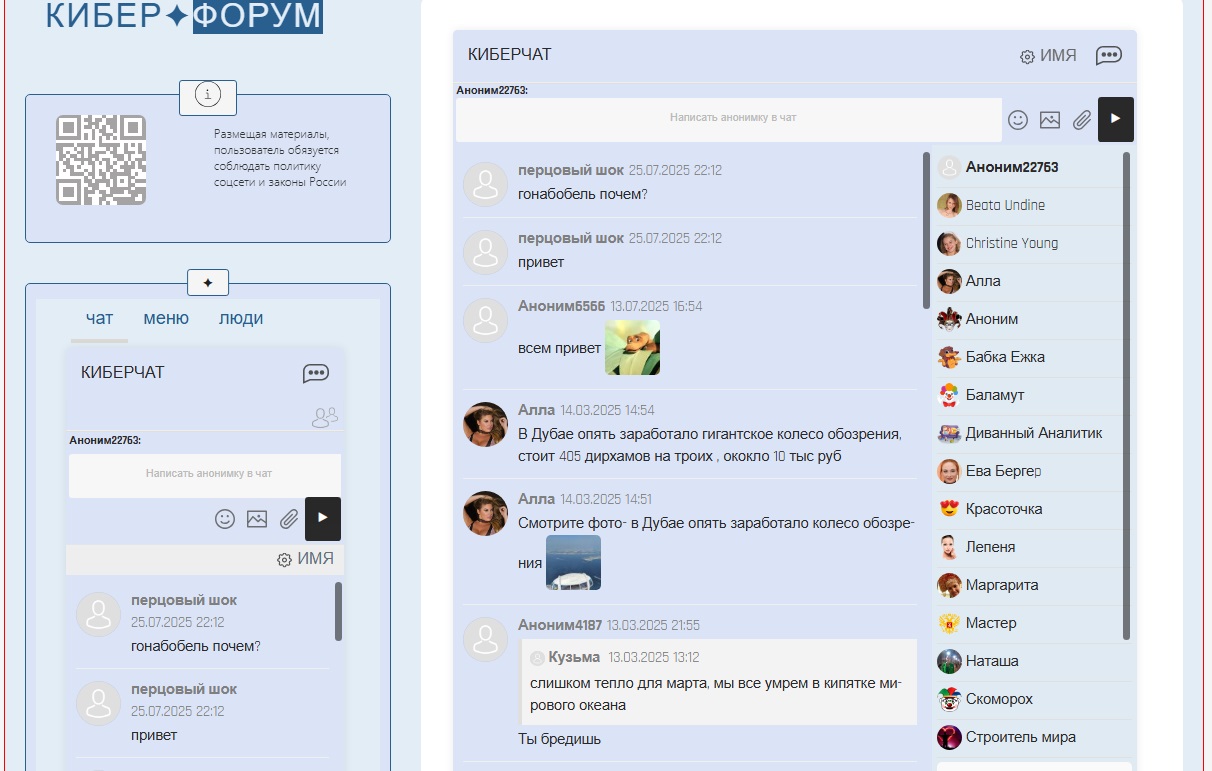Click the paperclip attach icon in main chat
The height and width of the screenshot is (771, 1212).
[1081, 120]
